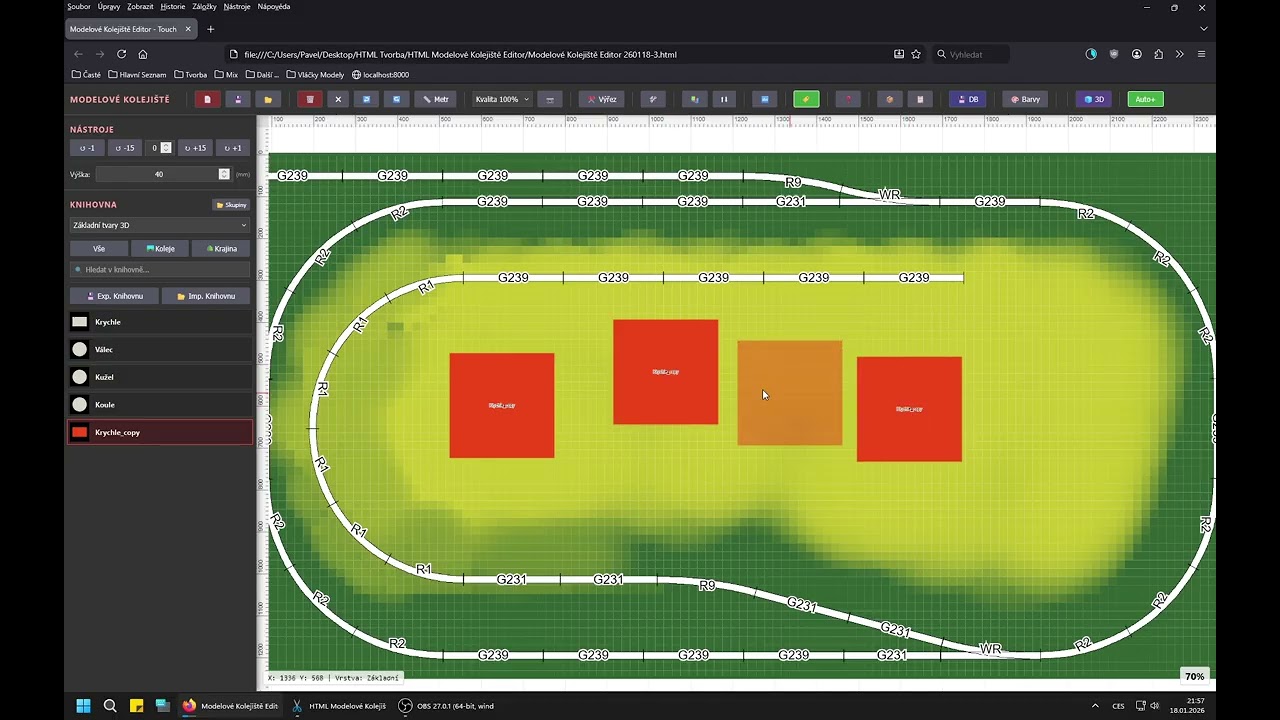The image size is (1280, 720).
Task: Select the Koule library item
Action: point(159,405)
